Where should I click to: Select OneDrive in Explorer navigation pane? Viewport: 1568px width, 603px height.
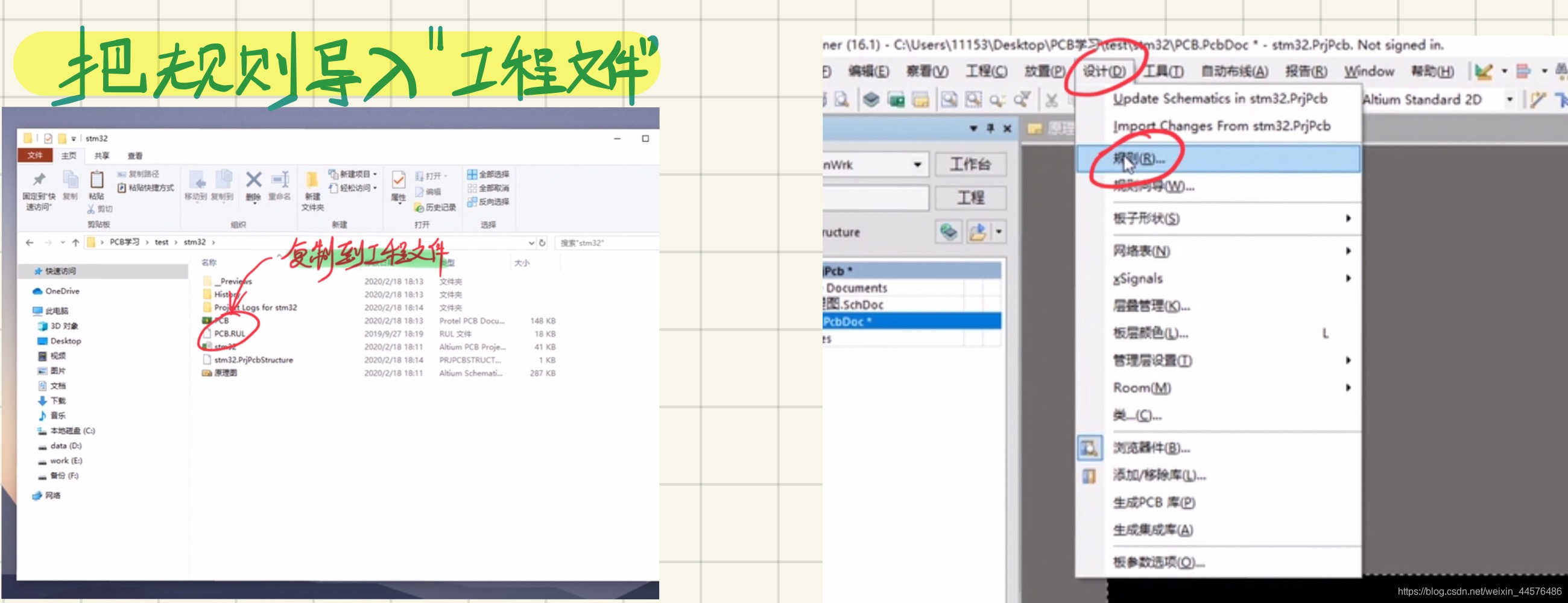(x=62, y=291)
